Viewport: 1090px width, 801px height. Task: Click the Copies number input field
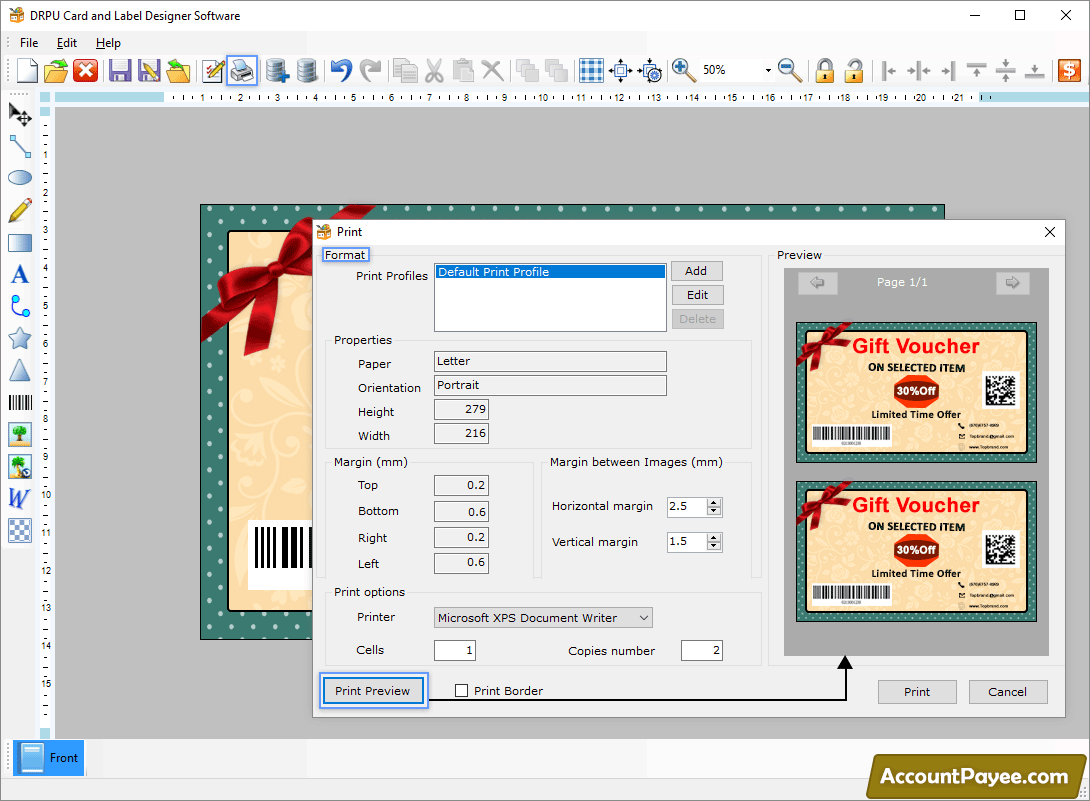[x=702, y=650]
